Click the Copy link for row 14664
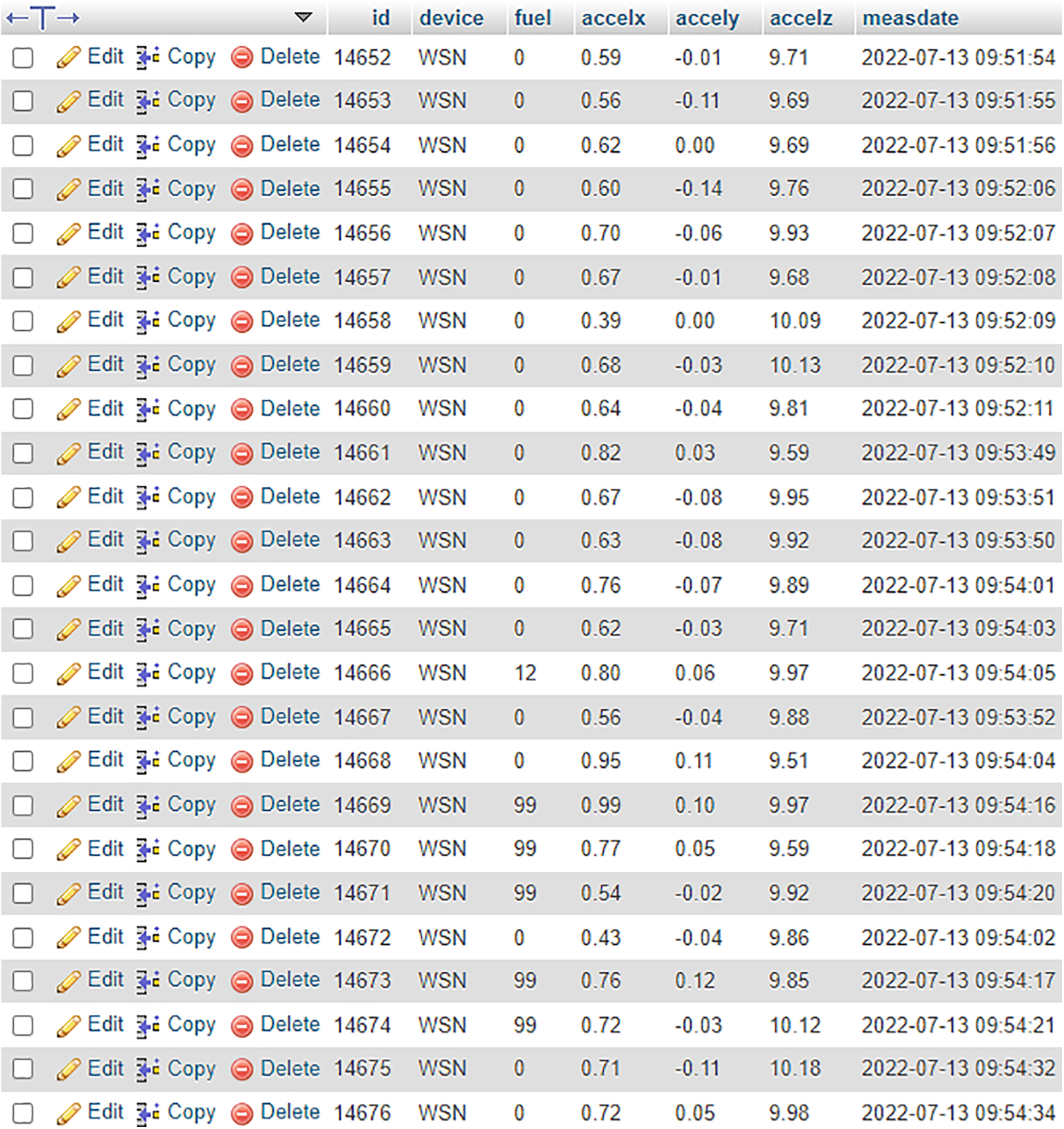 191,585
